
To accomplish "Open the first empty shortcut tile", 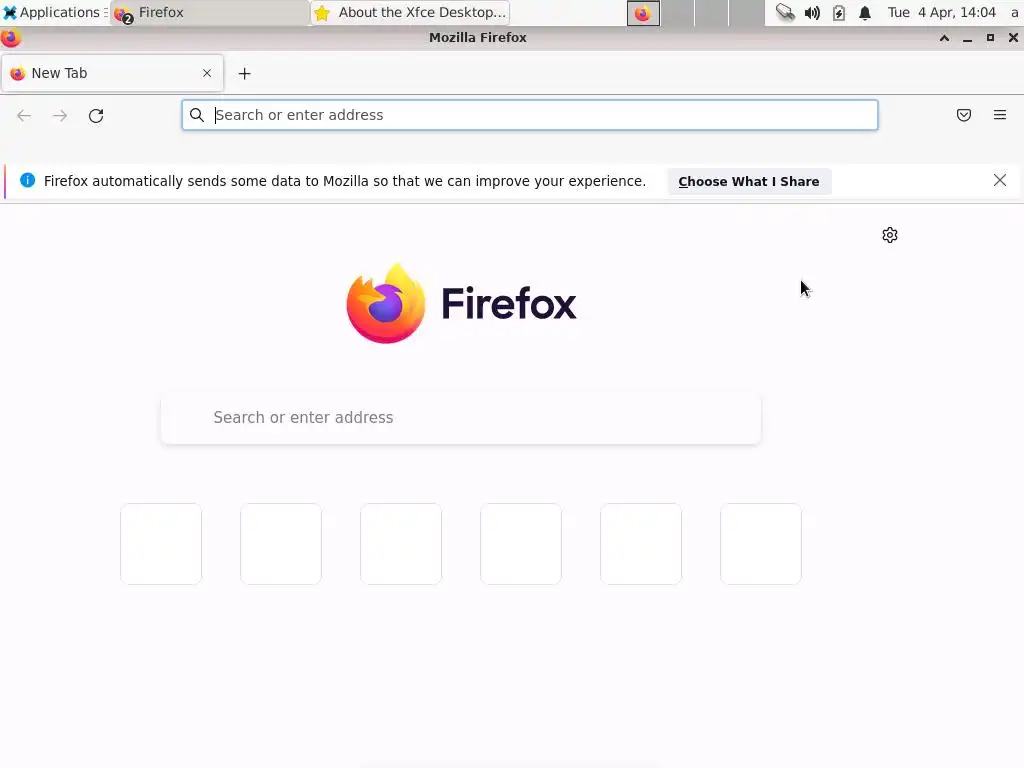I will (x=161, y=544).
